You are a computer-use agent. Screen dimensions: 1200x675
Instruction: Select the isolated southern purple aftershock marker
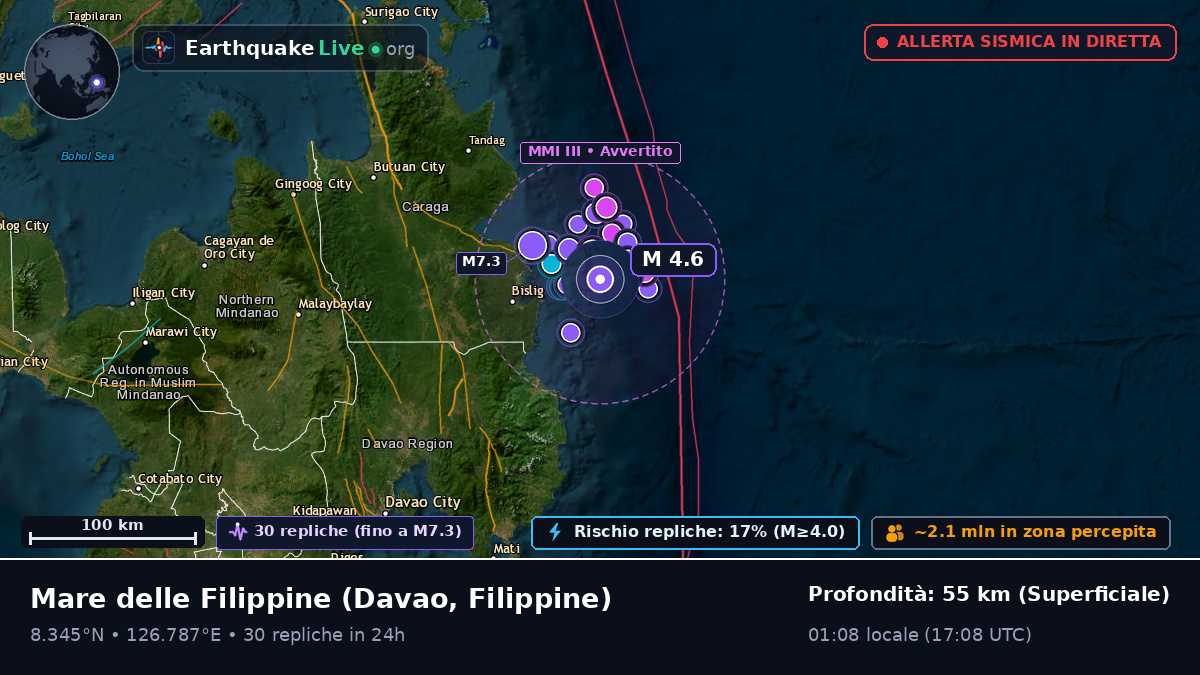[x=571, y=332]
